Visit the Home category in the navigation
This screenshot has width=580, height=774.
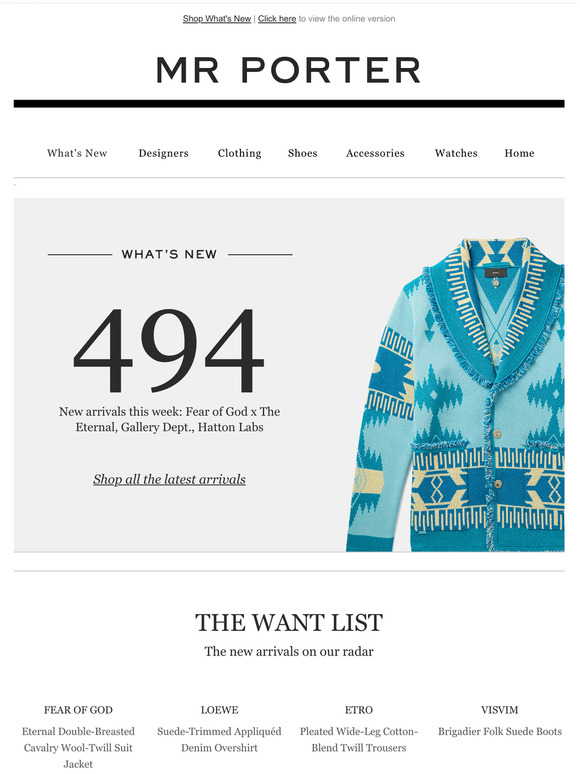pyautogui.click(x=519, y=153)
